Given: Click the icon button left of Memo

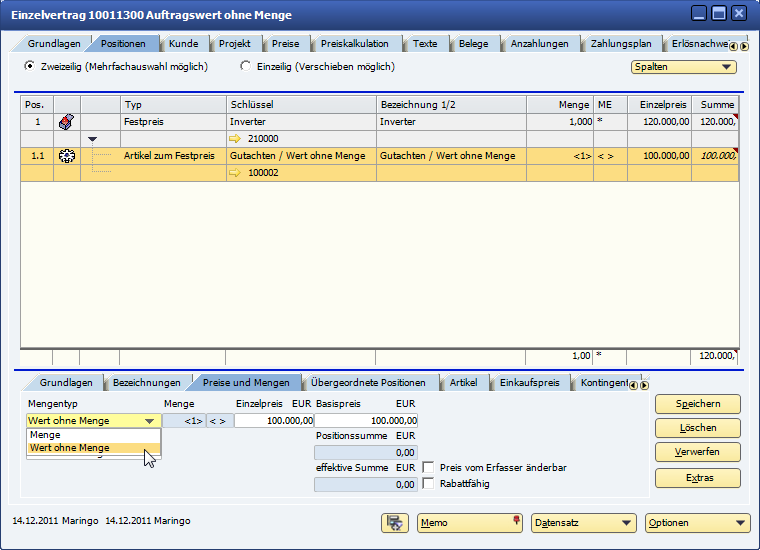Looking at the screenshot, I should (395, 522).
